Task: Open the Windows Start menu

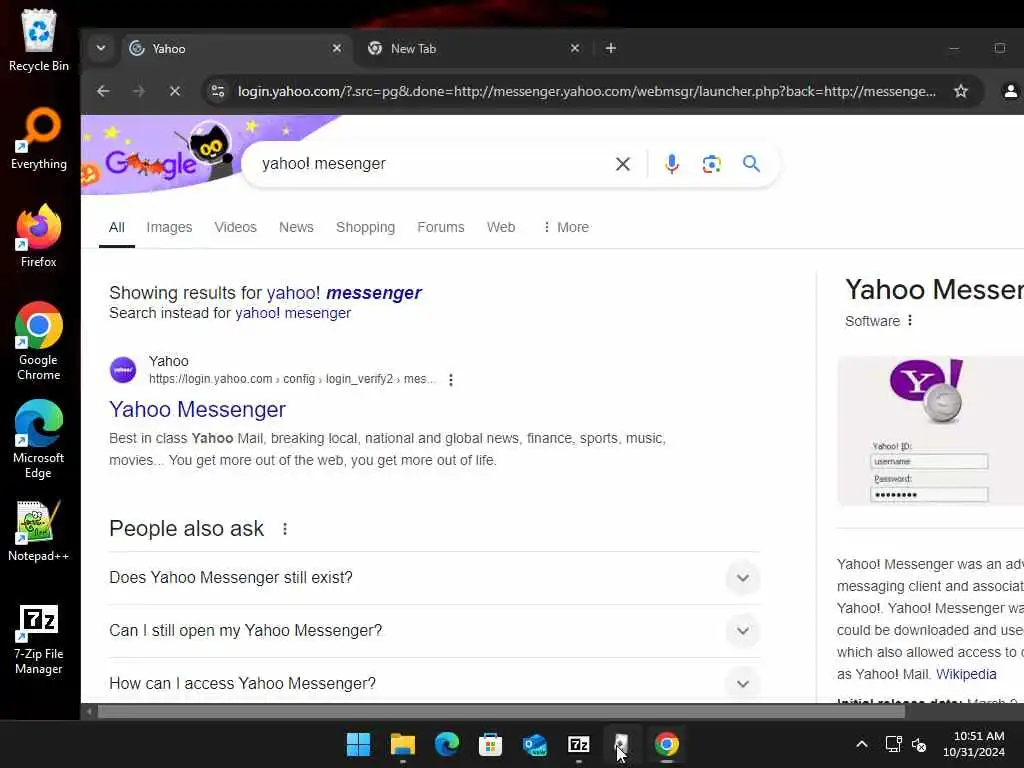Action: (x=358, y=744)
